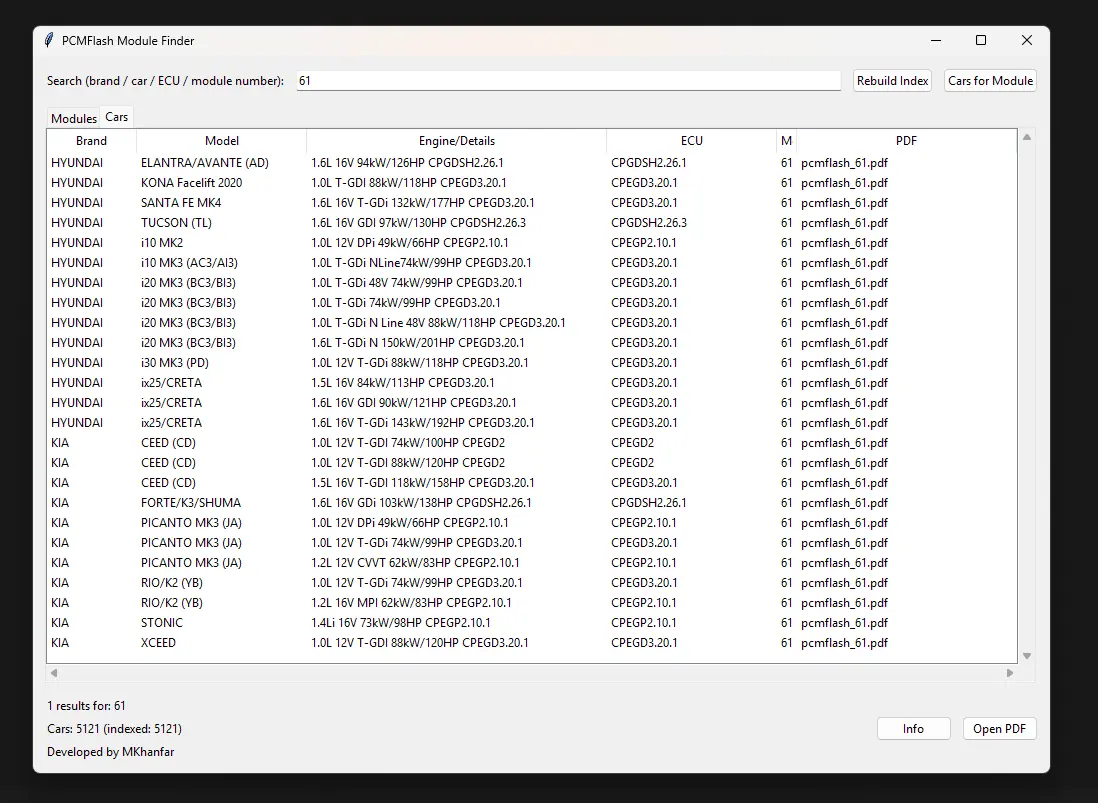1098x803 pixels.
Task: Click the Engine/Details column header
Action: click(x=456, y=140)
